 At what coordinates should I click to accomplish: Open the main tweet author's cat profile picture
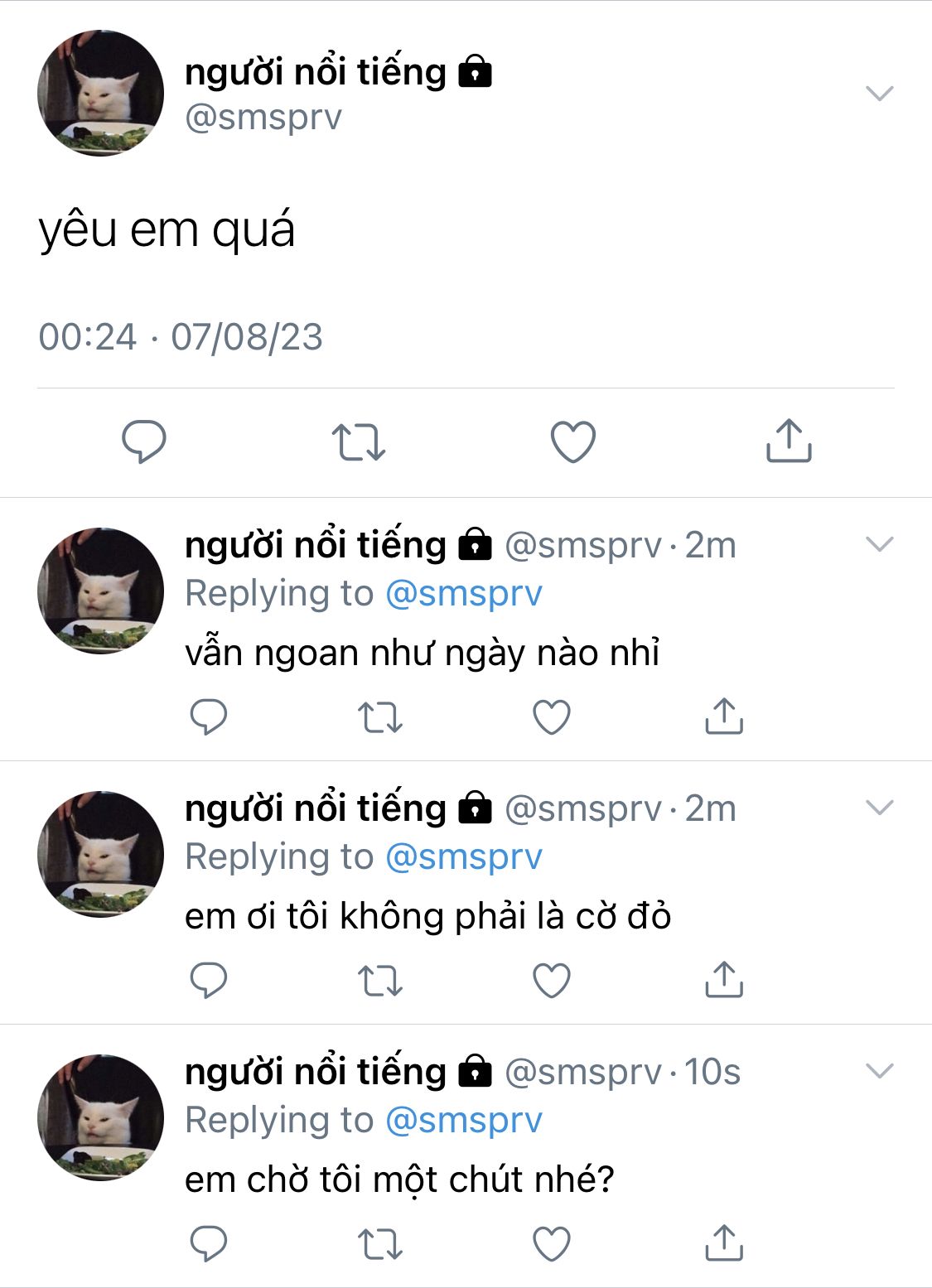[101, 93]
